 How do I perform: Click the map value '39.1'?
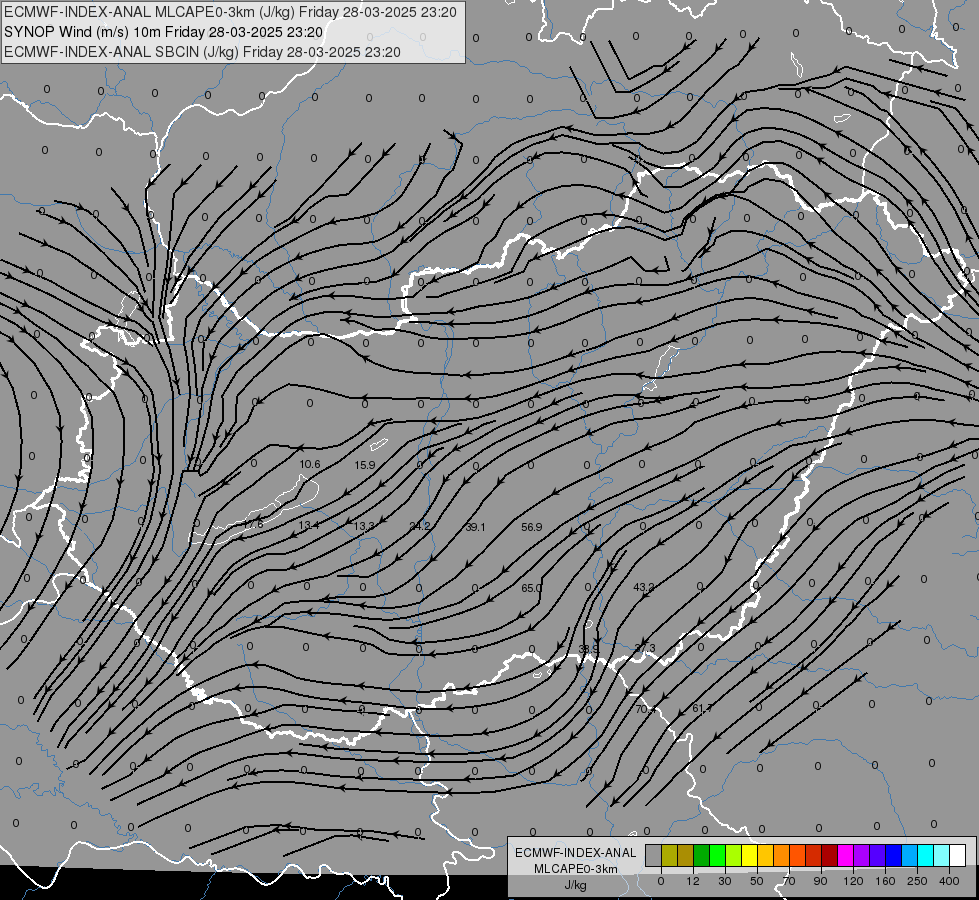[x=475, y=527]
